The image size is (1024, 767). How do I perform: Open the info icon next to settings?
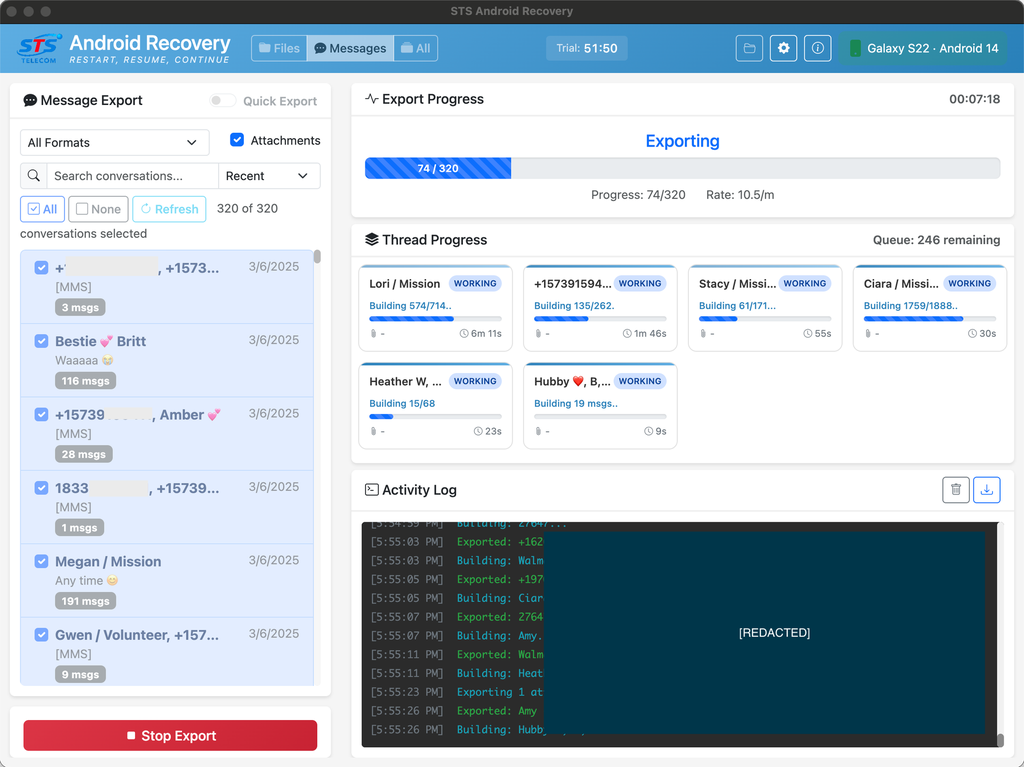[x=817, y=47]
